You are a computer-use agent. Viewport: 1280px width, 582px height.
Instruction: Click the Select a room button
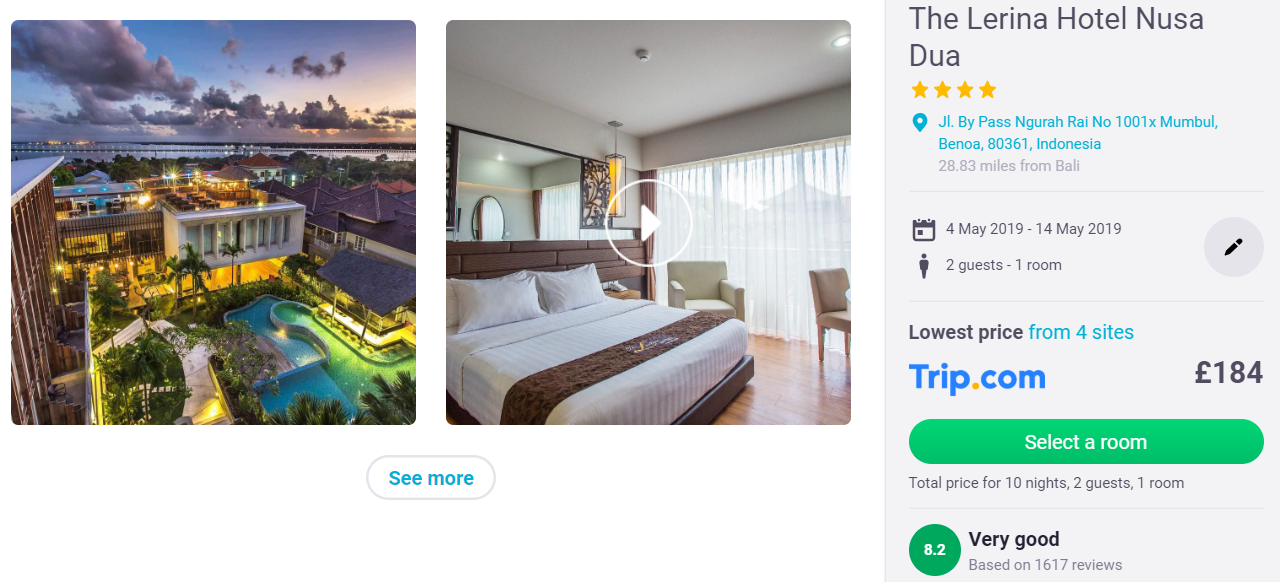1086,442
